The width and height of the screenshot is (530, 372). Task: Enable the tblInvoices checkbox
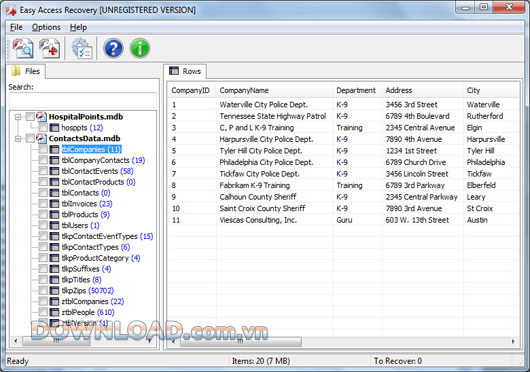point(43,203)
